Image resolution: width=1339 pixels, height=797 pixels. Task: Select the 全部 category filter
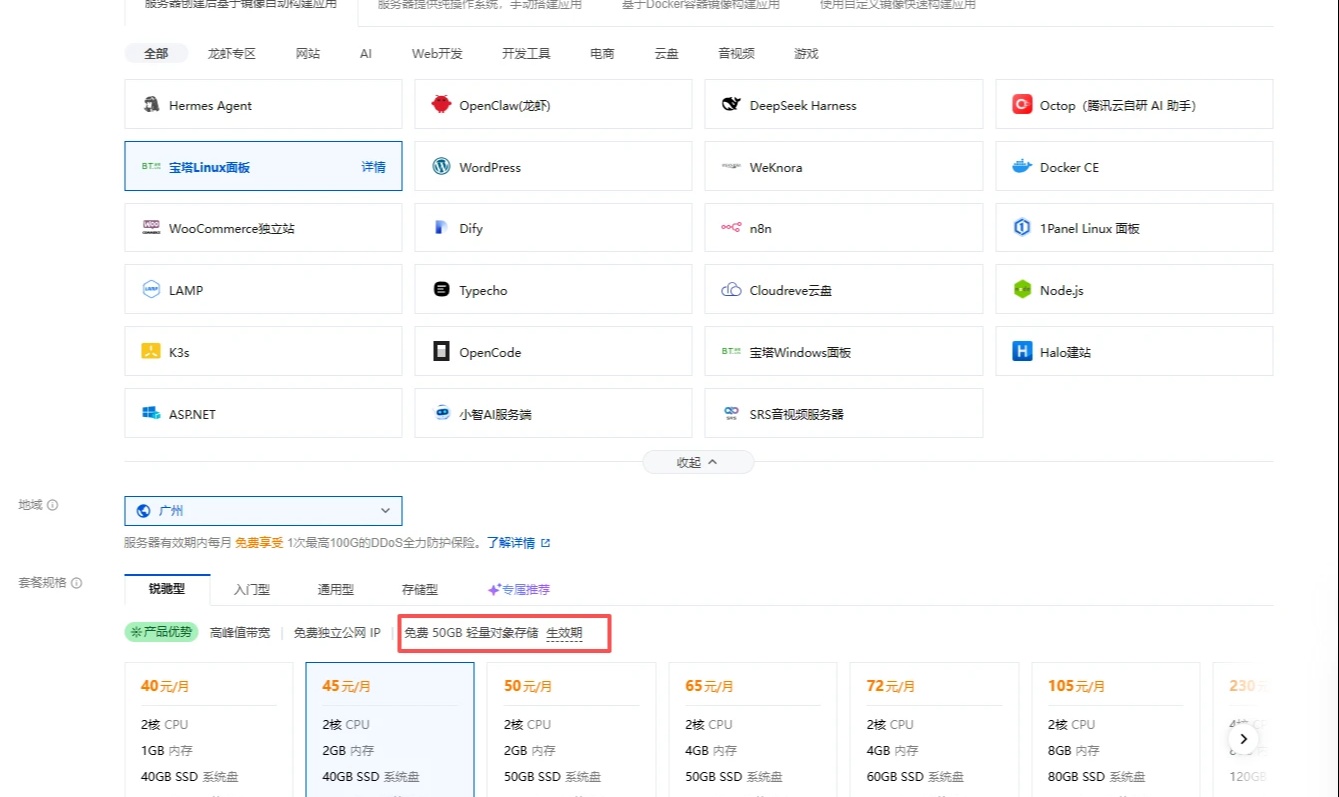pyautogui.click(x=156, y=54)
